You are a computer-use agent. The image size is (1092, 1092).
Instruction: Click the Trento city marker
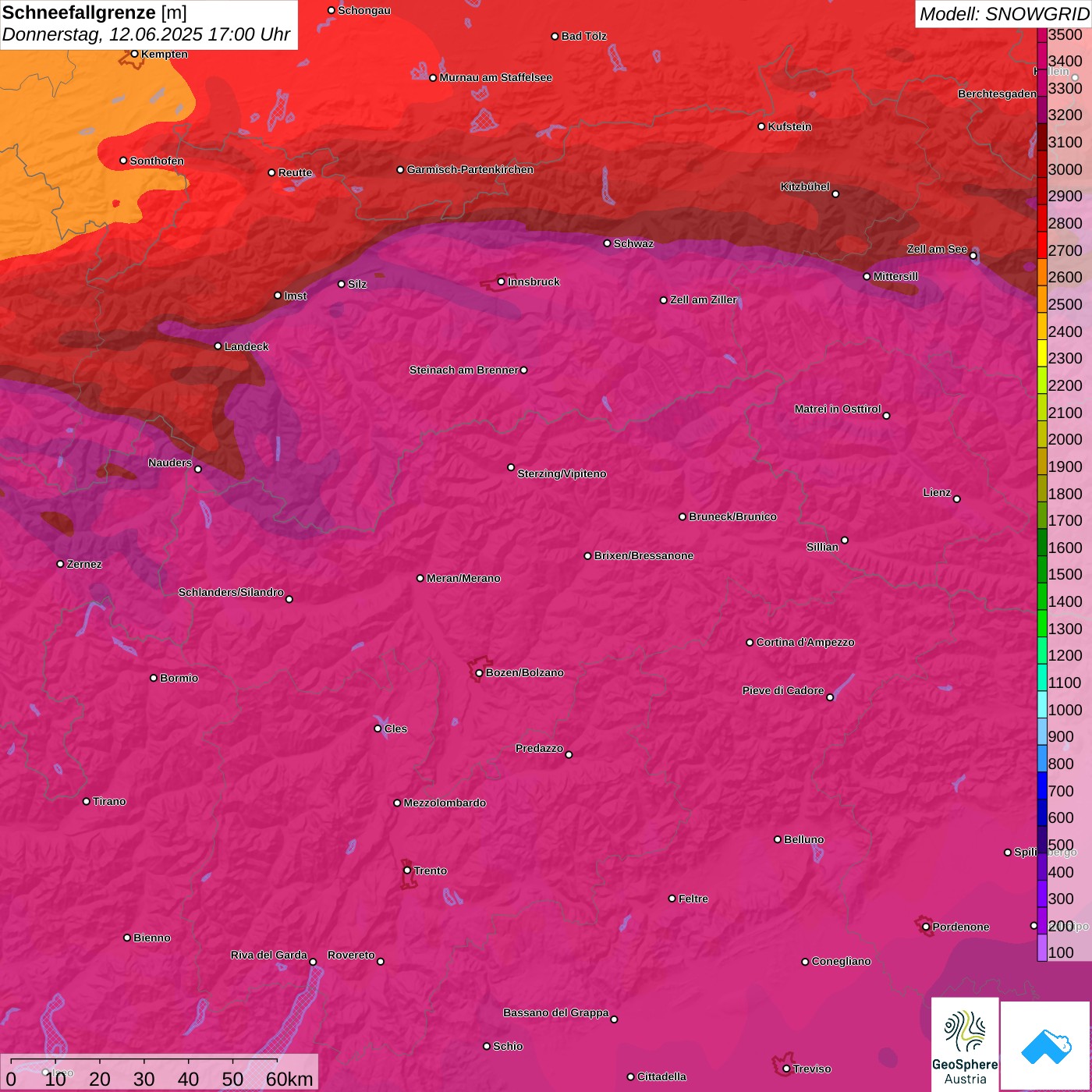point(407,870)
